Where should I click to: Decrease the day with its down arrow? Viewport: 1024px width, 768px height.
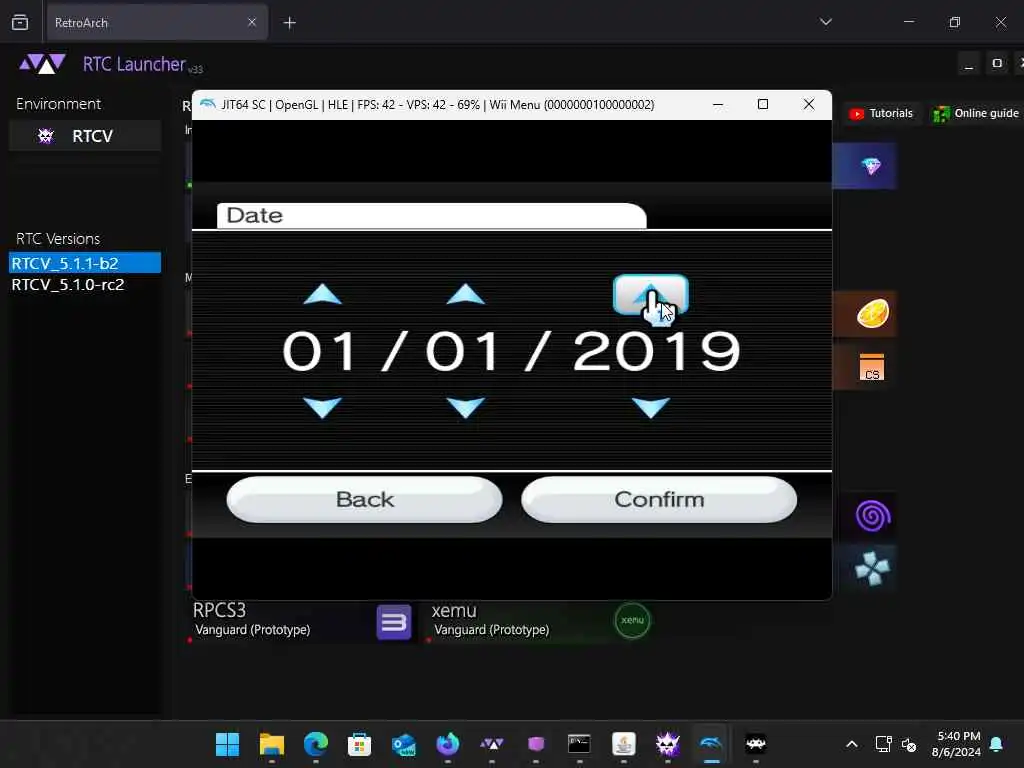pyautogui.click(x=465, y=407)
